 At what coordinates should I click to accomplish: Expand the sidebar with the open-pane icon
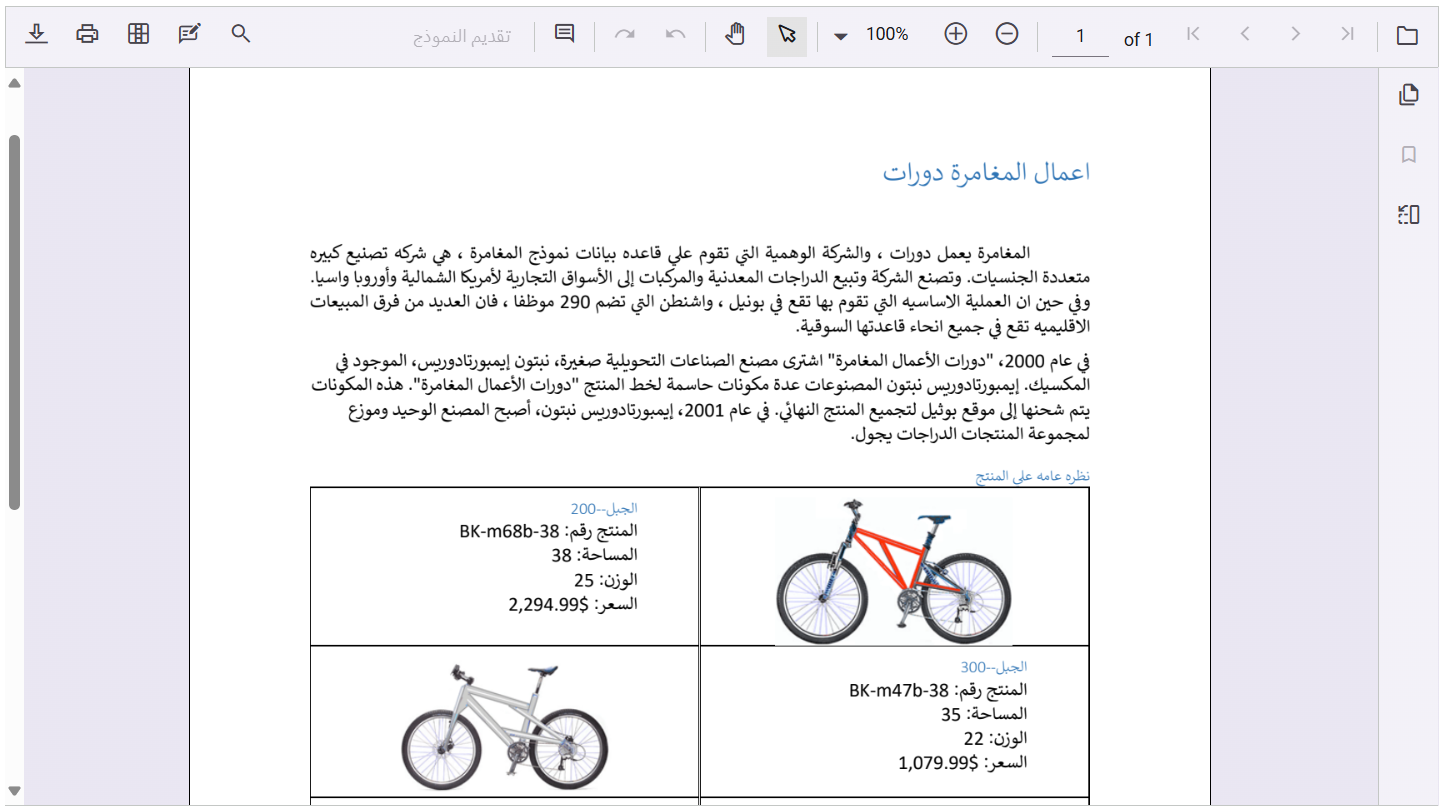pyautogui.click(x=1409, y=214)
